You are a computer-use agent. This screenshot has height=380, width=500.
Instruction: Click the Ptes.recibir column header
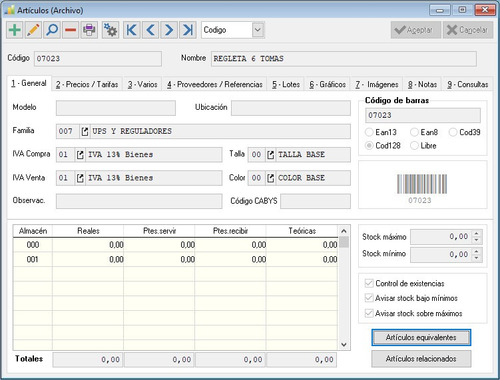pos(230,231)
